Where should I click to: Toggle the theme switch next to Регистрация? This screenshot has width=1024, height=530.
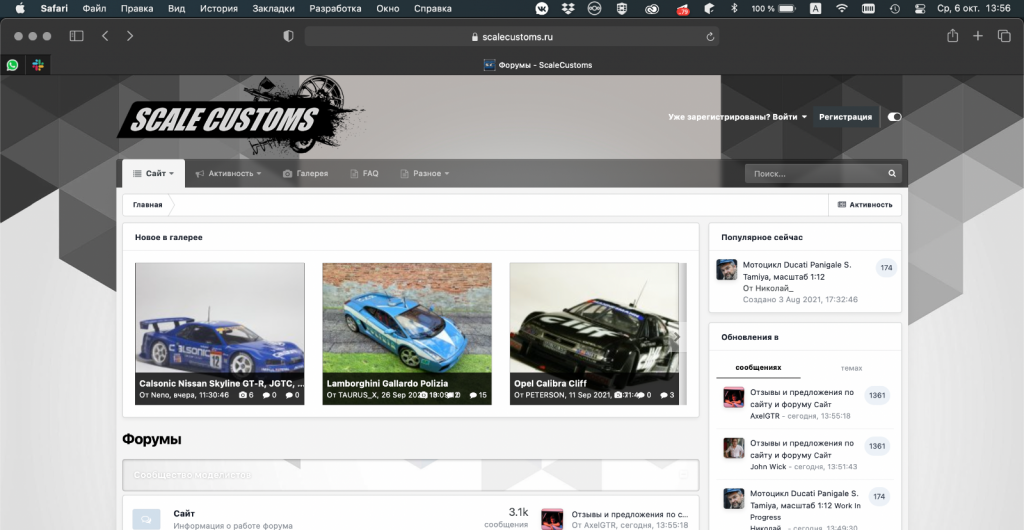894,117
